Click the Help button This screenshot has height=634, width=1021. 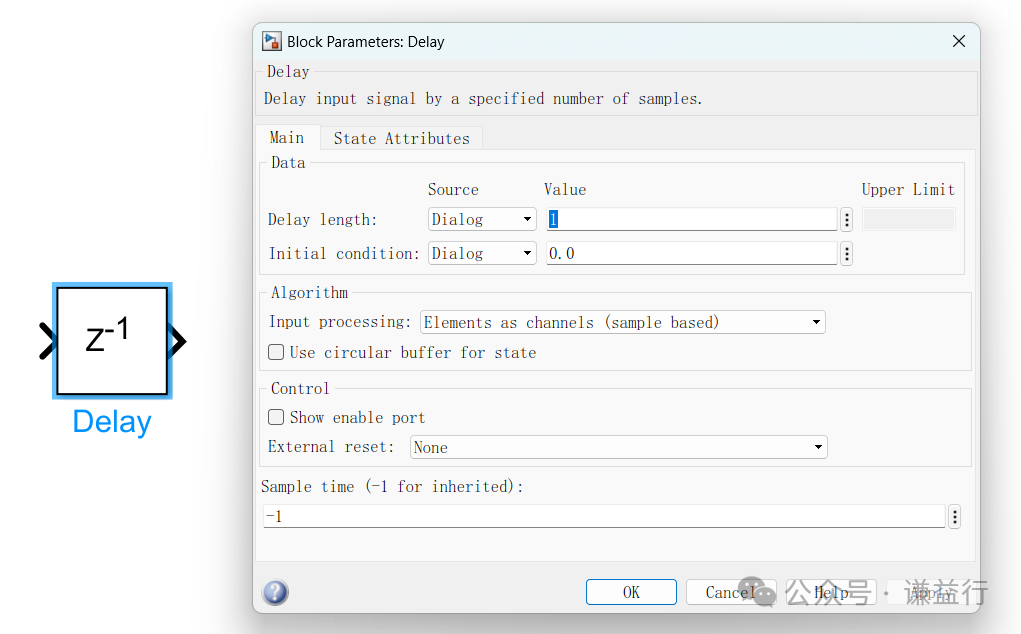coord(830,591)
